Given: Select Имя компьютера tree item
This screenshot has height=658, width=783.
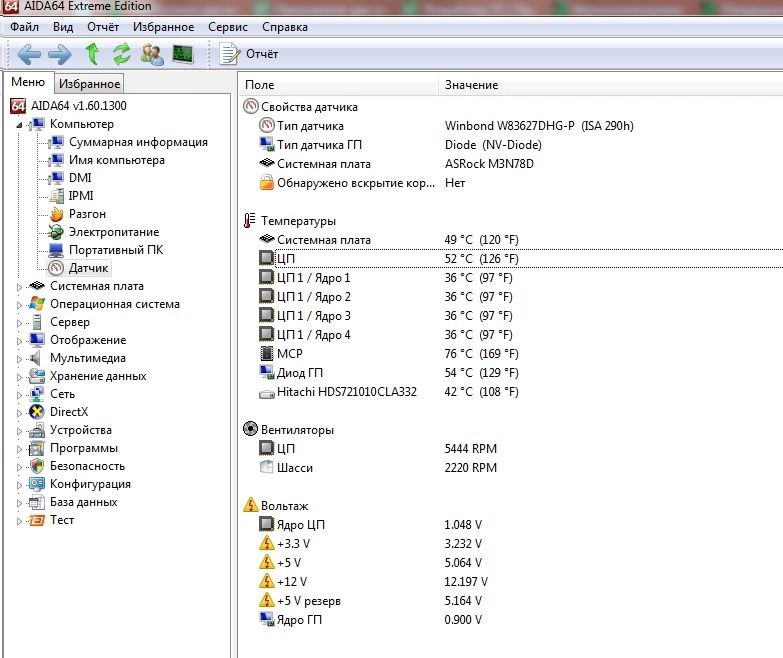Looking at the screenshot, I should (116, 160).
